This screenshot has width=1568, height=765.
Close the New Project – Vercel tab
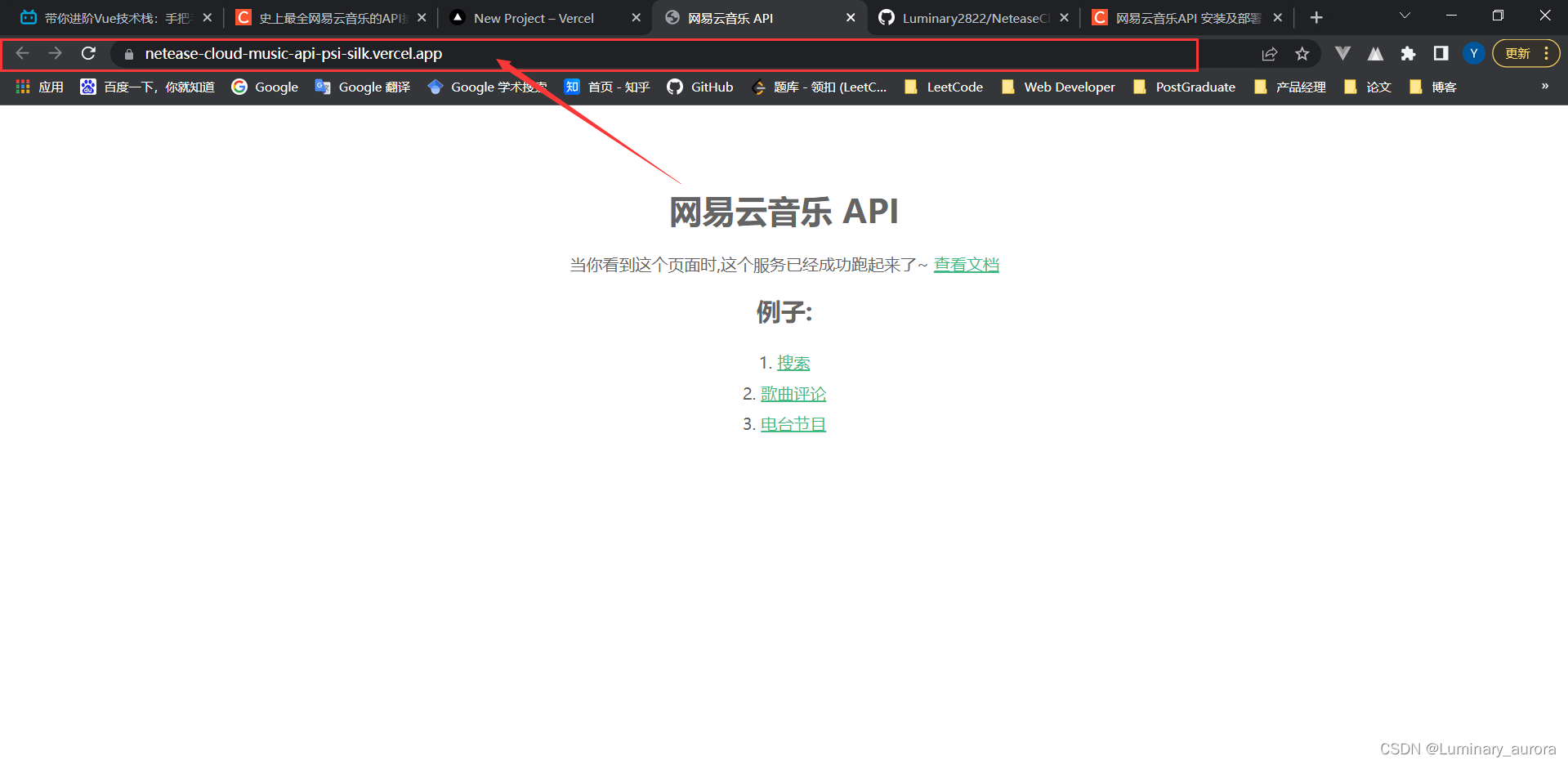(637, 17)
